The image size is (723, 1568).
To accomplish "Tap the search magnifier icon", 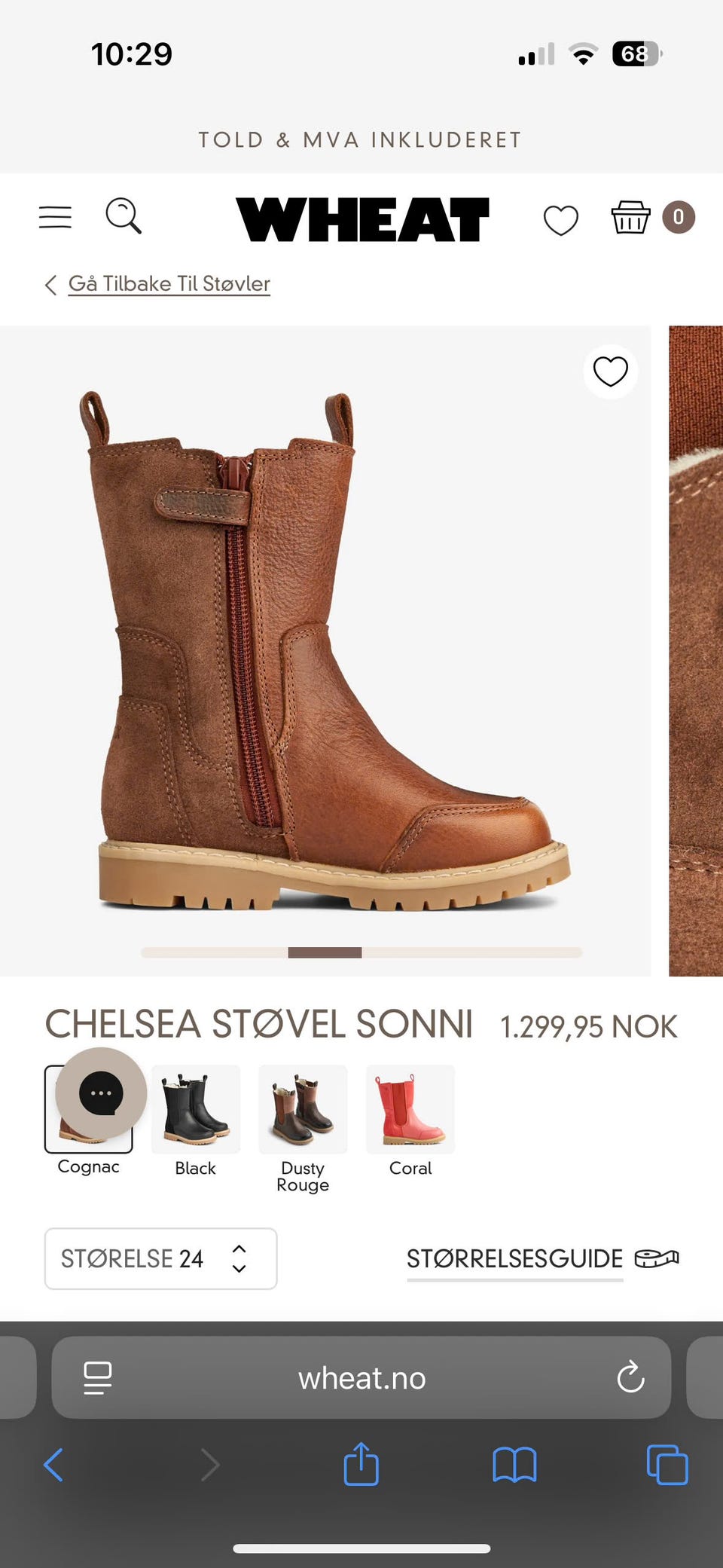I will (124, 216).
